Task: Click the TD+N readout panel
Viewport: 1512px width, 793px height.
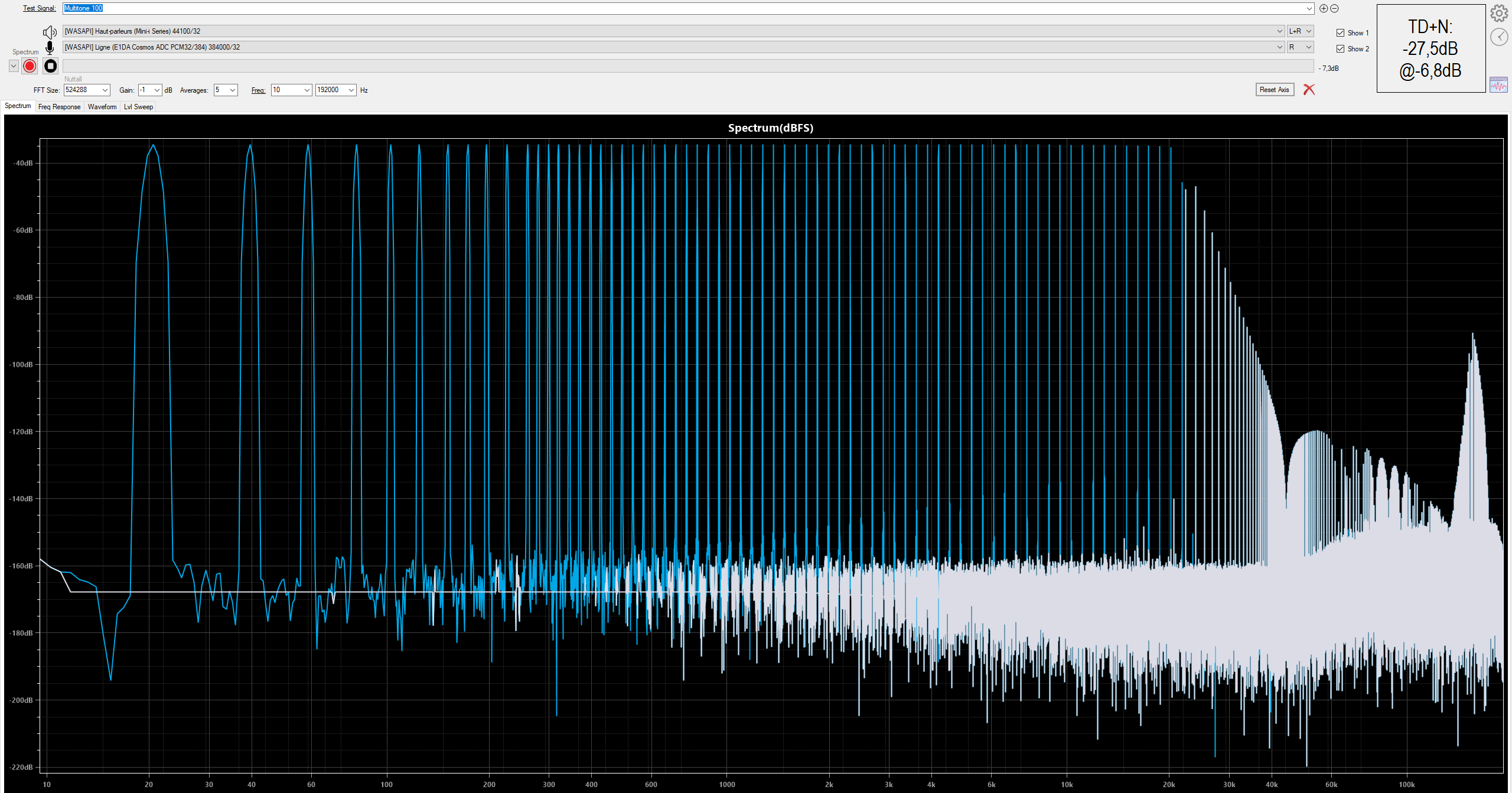Action: click(x=1430, y=48)
